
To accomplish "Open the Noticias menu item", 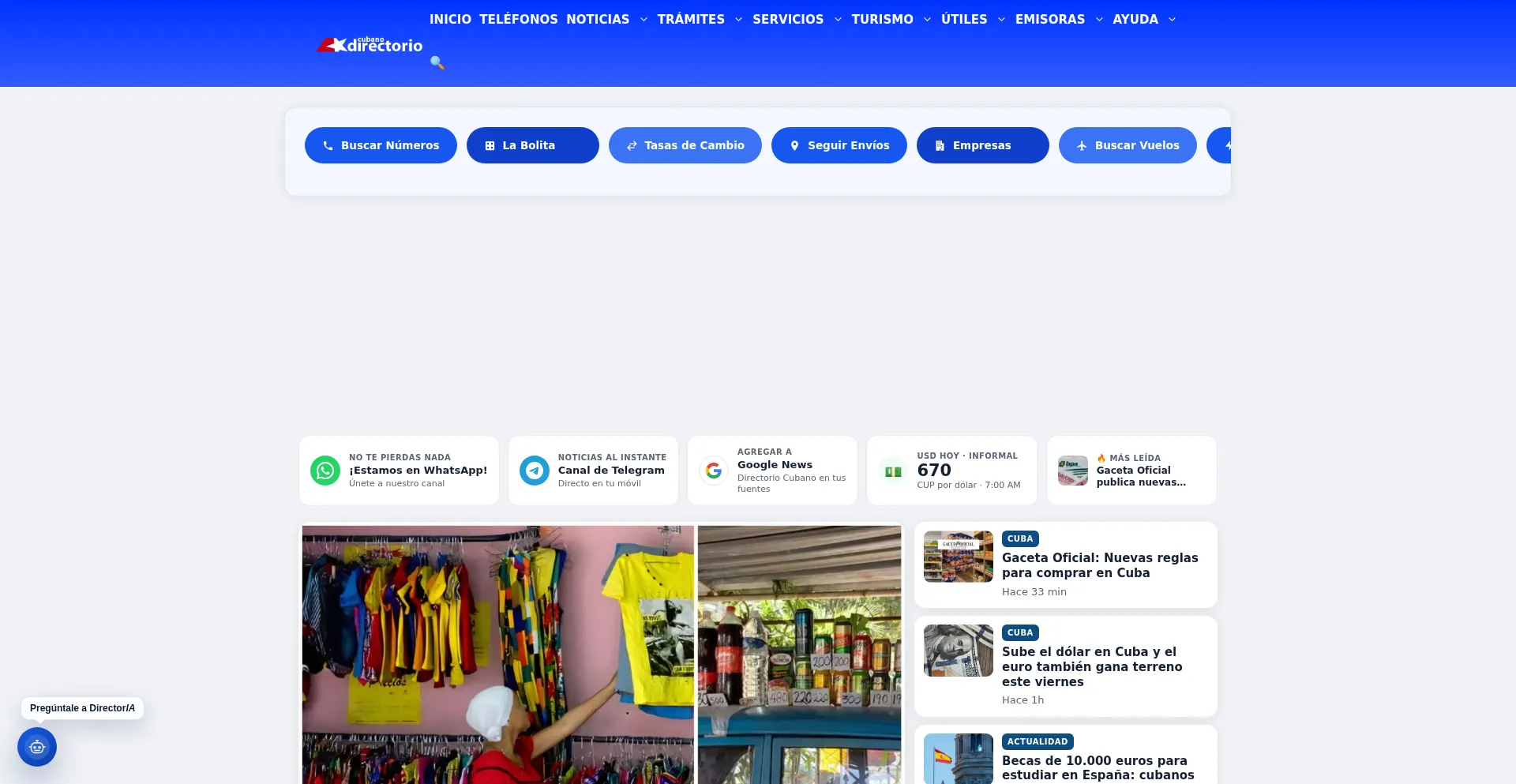I will [598, 19].
